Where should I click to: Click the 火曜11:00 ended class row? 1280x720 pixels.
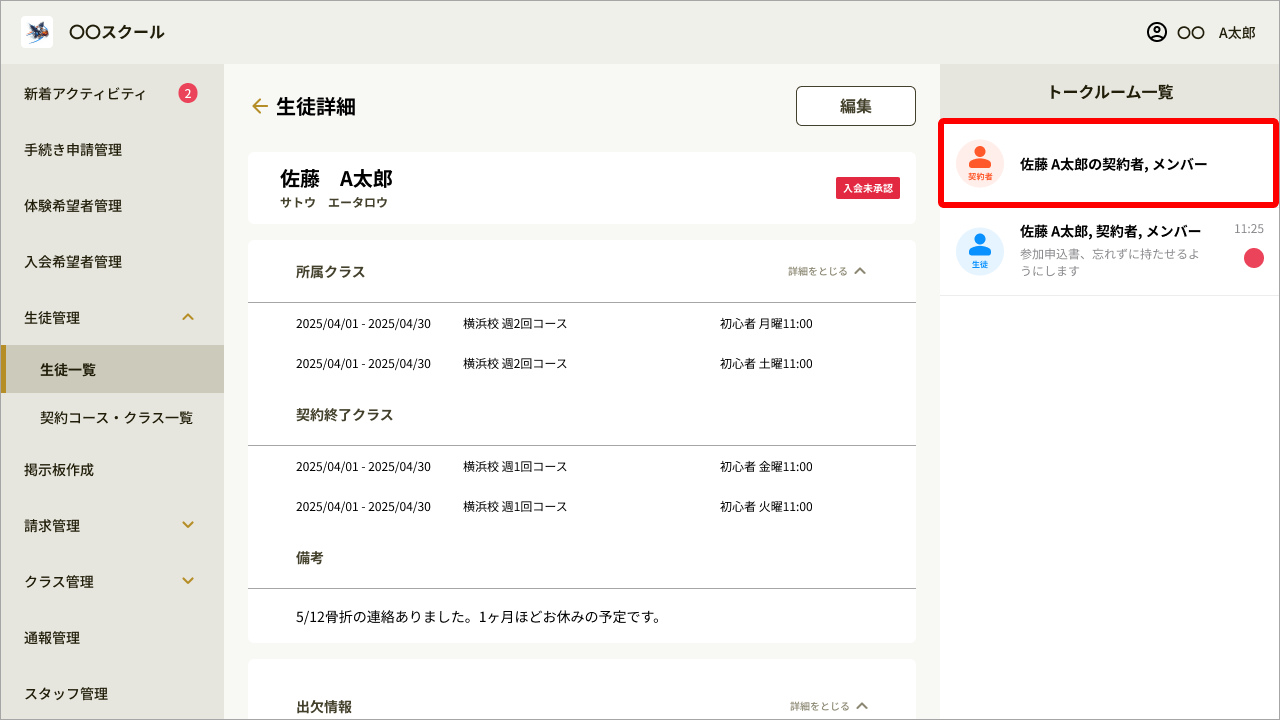[x=582, y=506]
